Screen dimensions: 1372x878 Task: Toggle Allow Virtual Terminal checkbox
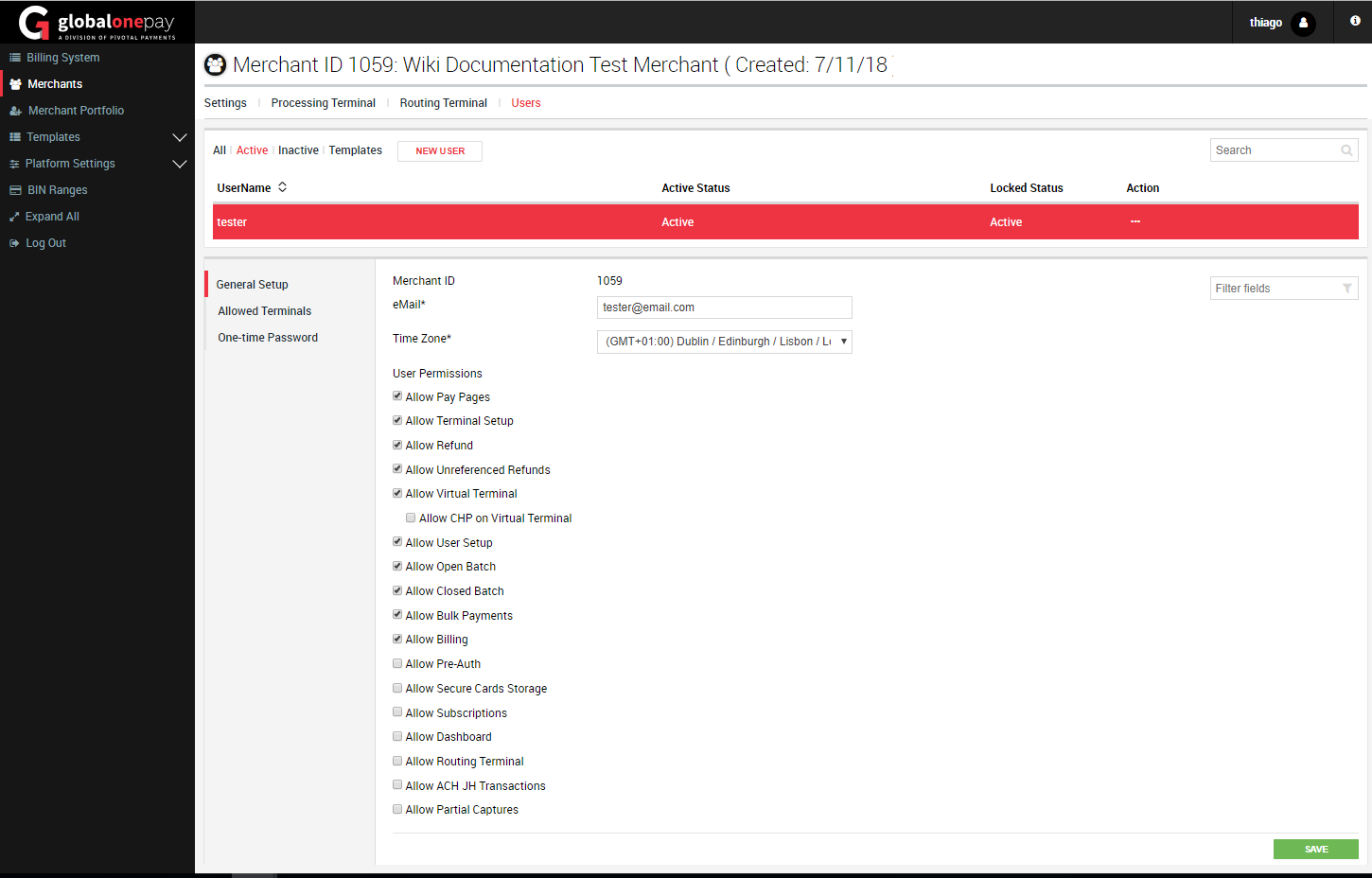[397, 493]
